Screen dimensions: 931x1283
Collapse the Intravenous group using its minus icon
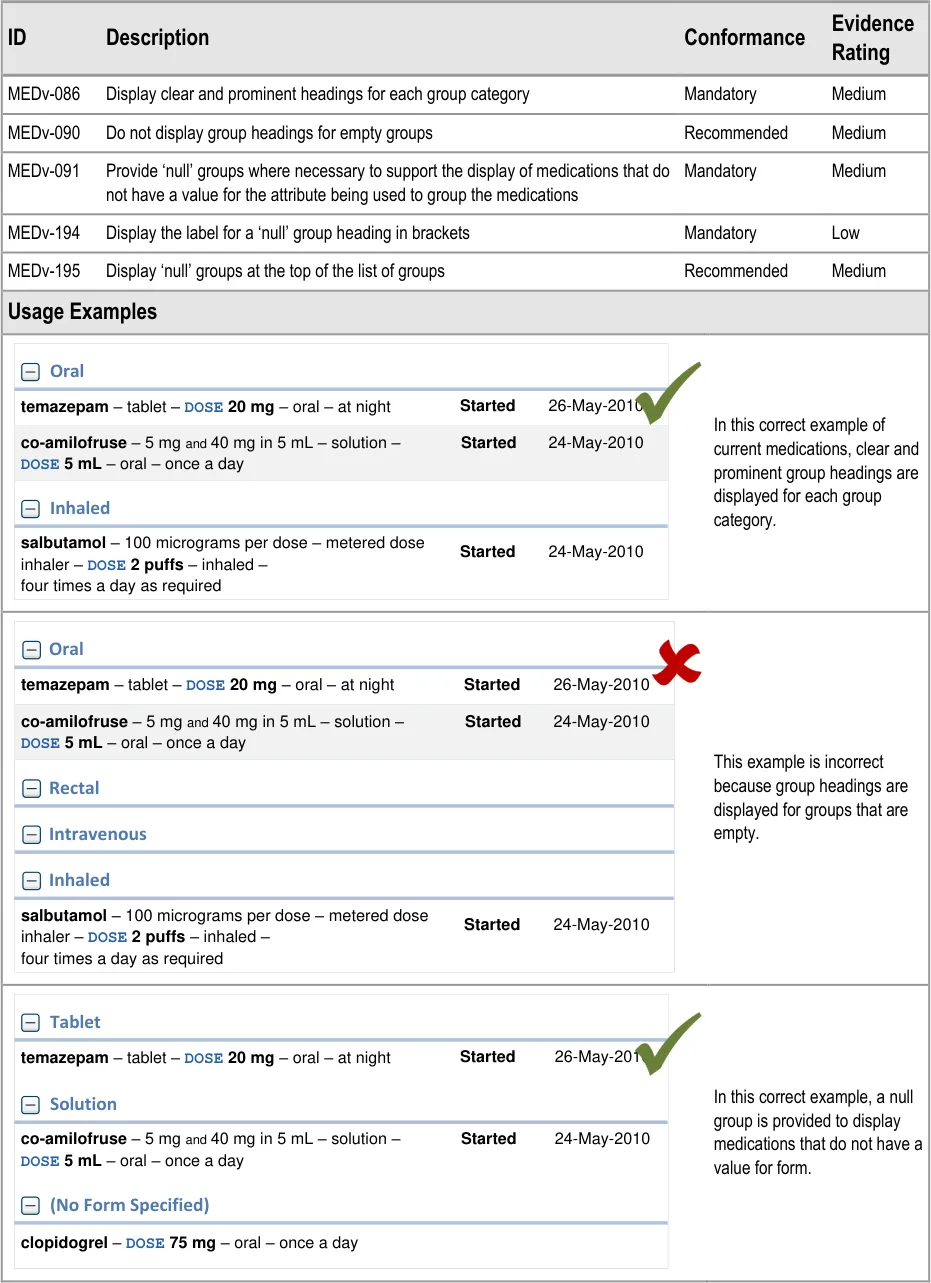[x=31, y=835]
